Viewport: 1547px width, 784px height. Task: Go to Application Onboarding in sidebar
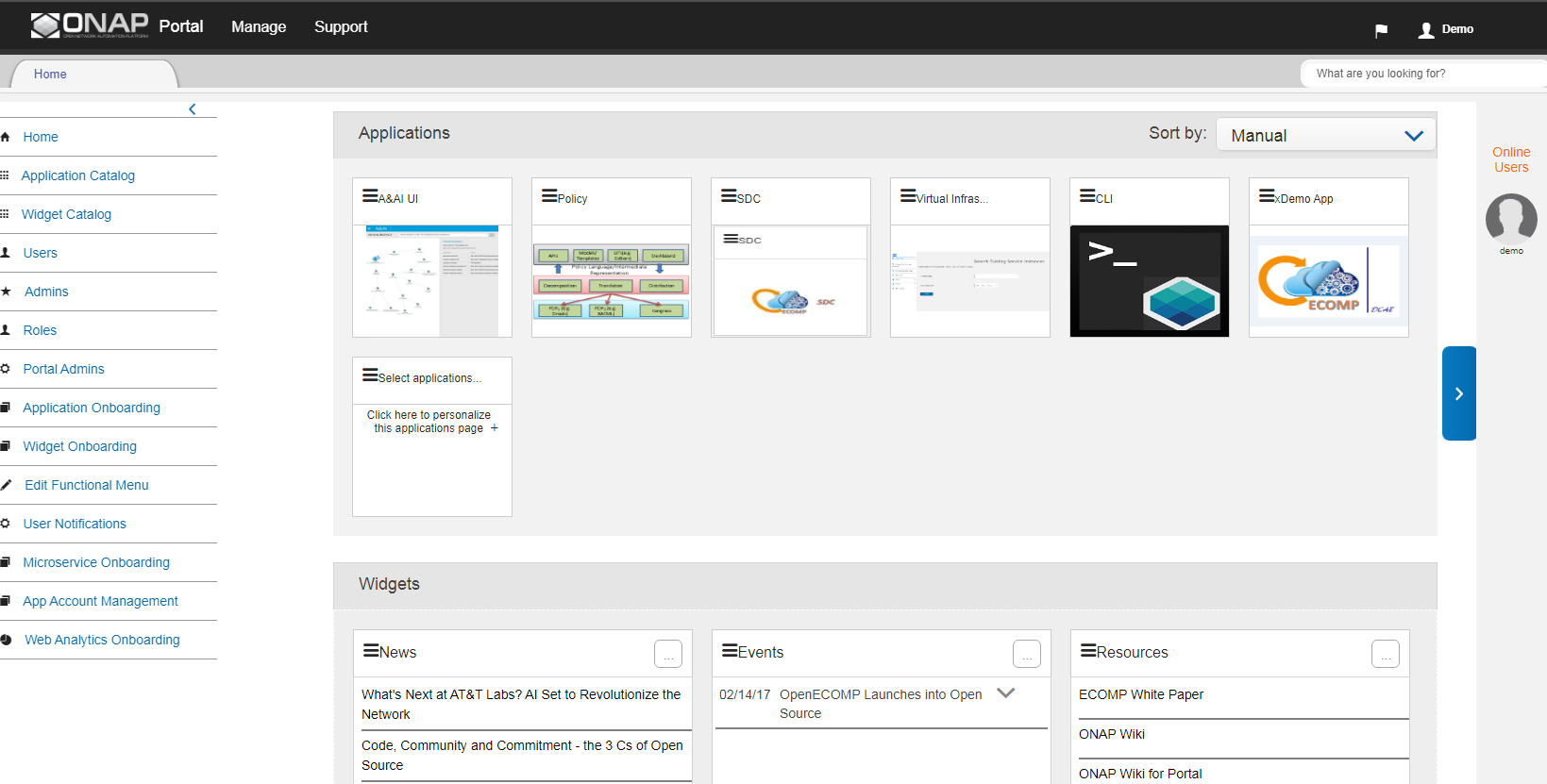tap(92, 408)
